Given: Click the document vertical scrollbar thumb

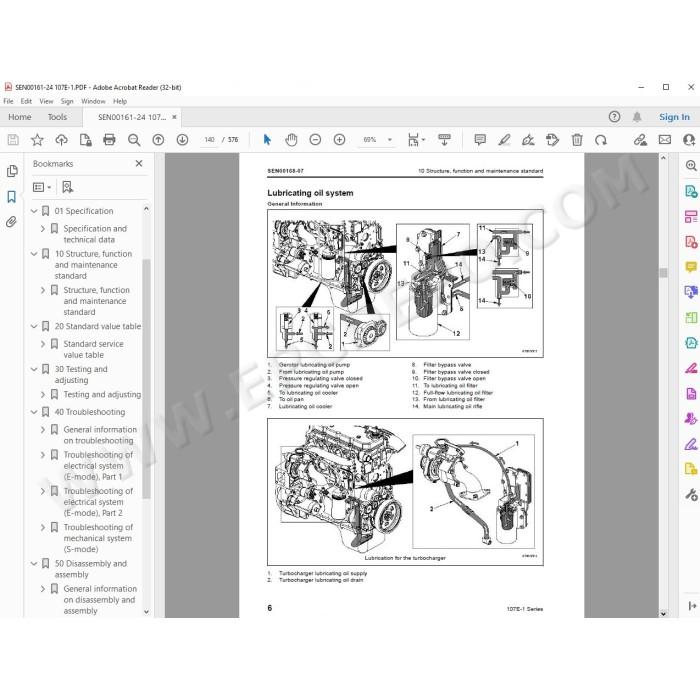Looking at the screenshot, I should coord(663,273).
